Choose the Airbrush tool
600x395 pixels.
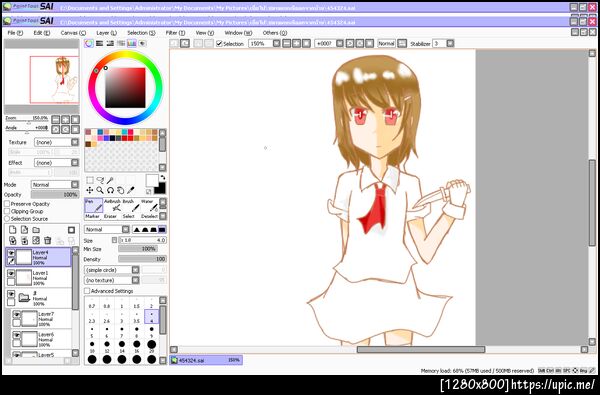(112, 206)
